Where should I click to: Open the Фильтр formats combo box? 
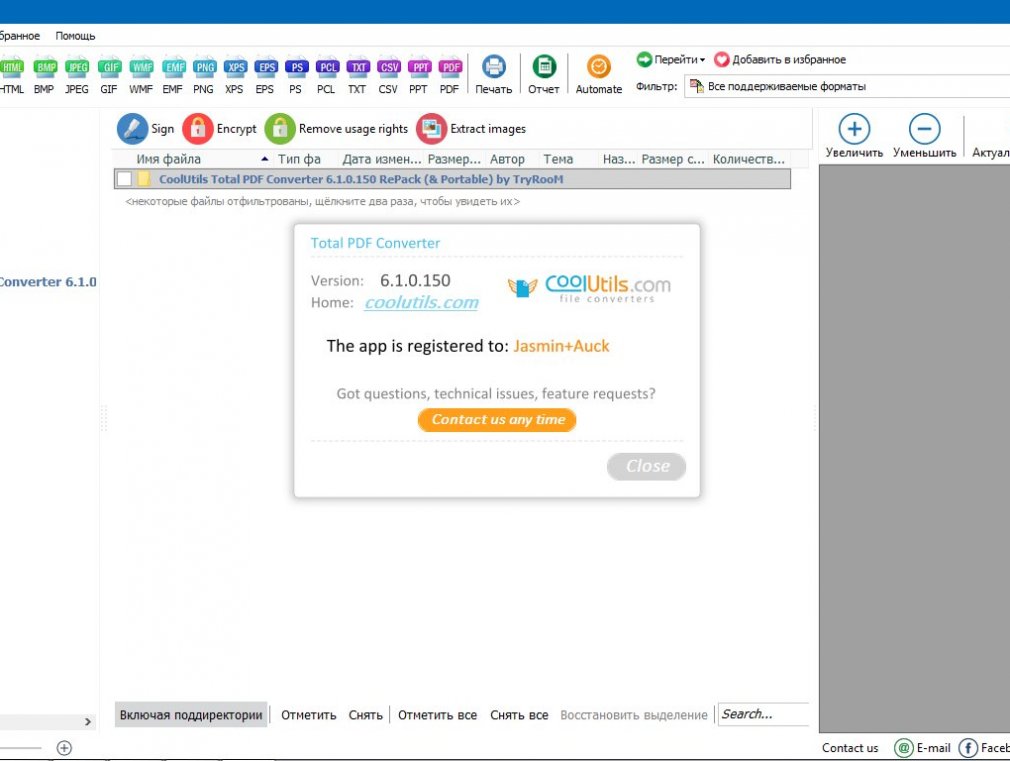(x=847, y=86)
